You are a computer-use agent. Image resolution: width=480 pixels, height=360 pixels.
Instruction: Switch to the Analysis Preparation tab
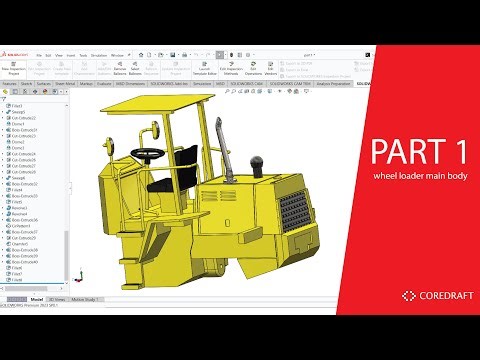click(333, 84)
